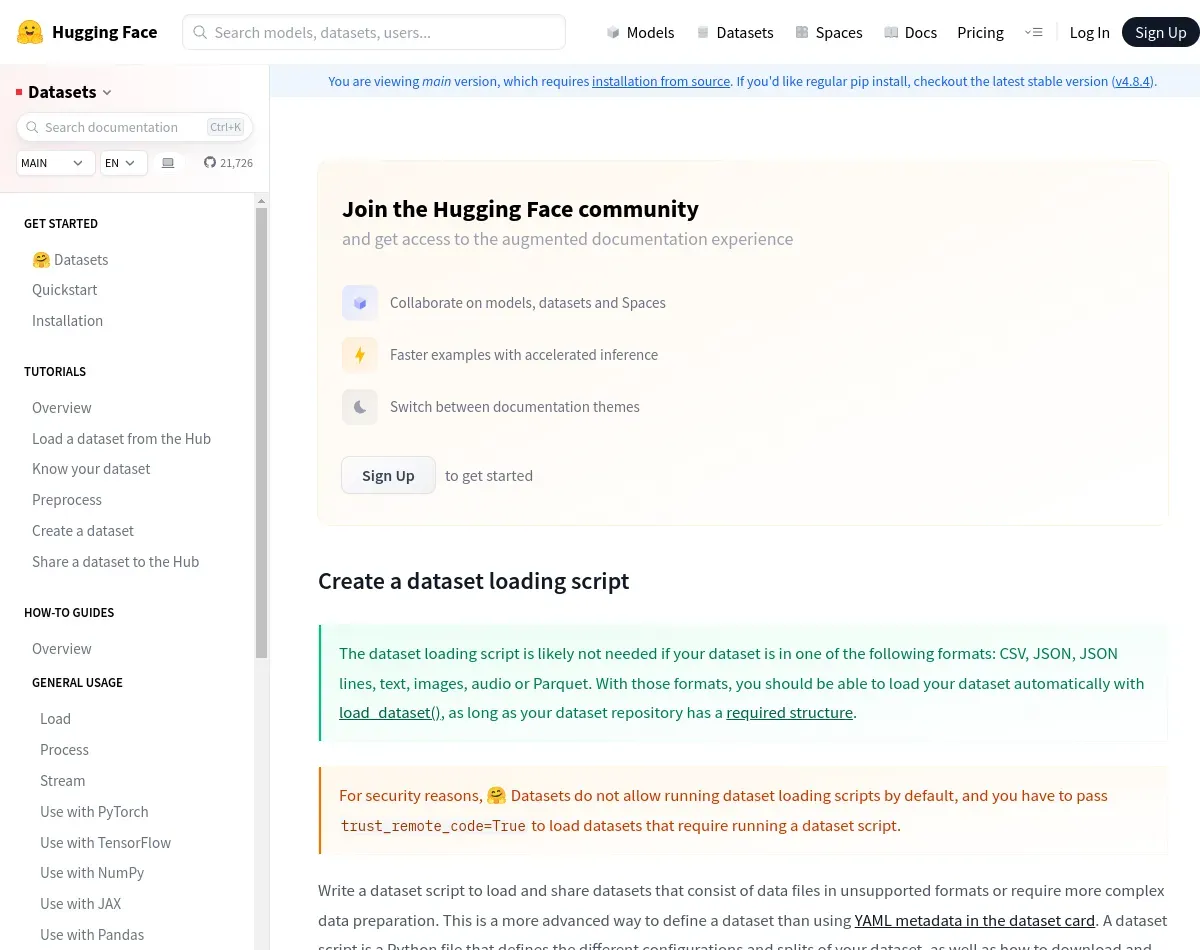Click the lightning bolt accelerated inference icon
The width and height of the screenshot is (1200, 950).
pos(360,355)
